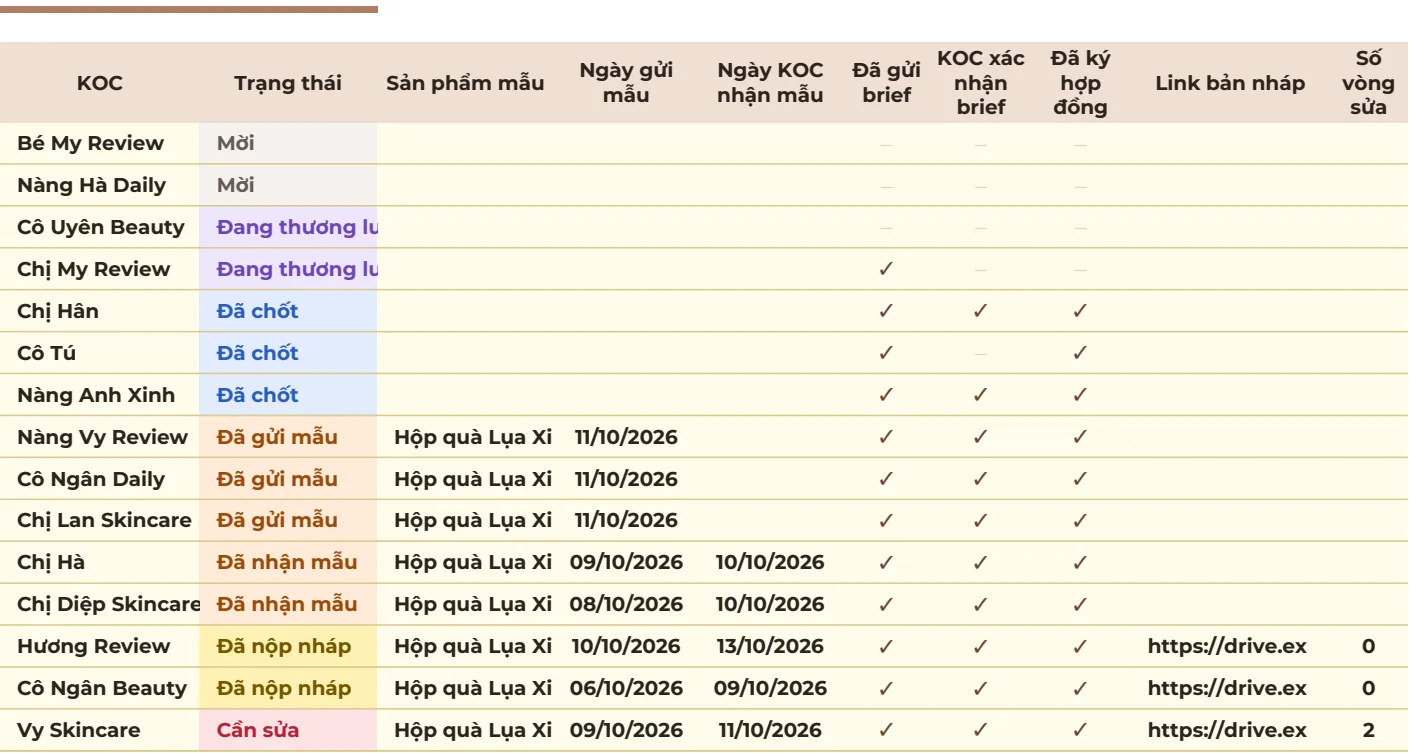Toggle 'Đã gửi brief' check for Chị My Review
This screenshot has height=753, width=1410.
point(886,269)
